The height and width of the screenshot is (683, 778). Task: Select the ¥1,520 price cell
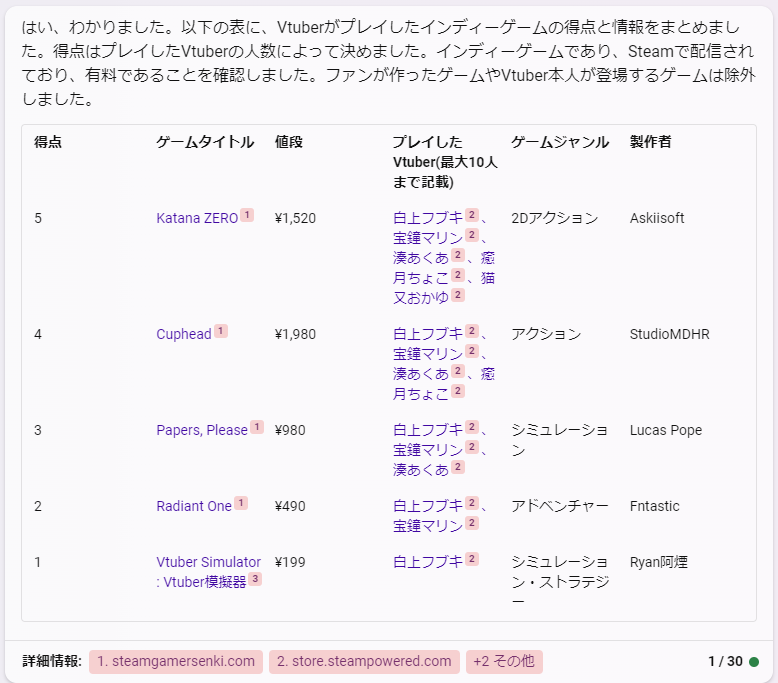click(295, 218)
